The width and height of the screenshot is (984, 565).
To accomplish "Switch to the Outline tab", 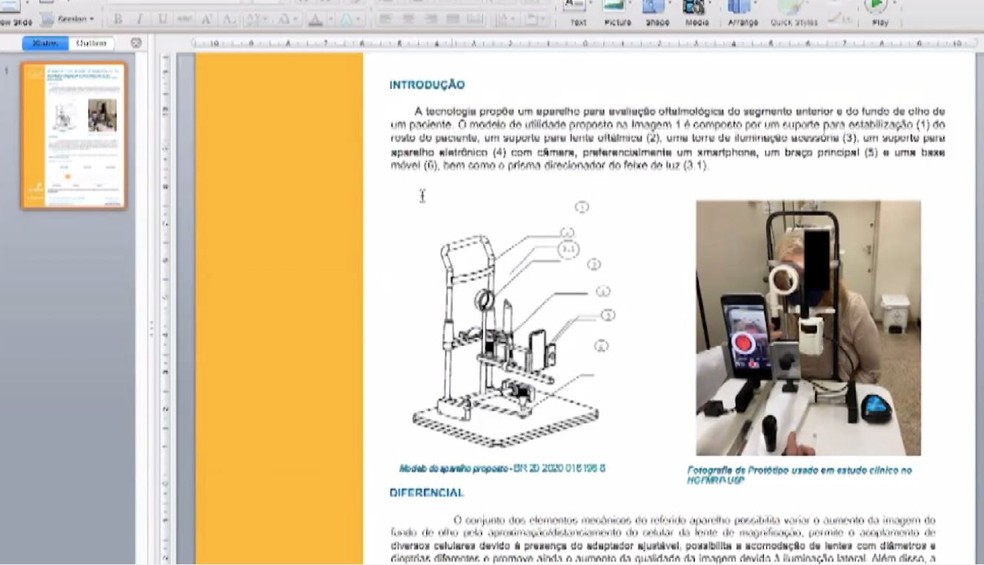I will pyautogui.click(x=91, y=43).
